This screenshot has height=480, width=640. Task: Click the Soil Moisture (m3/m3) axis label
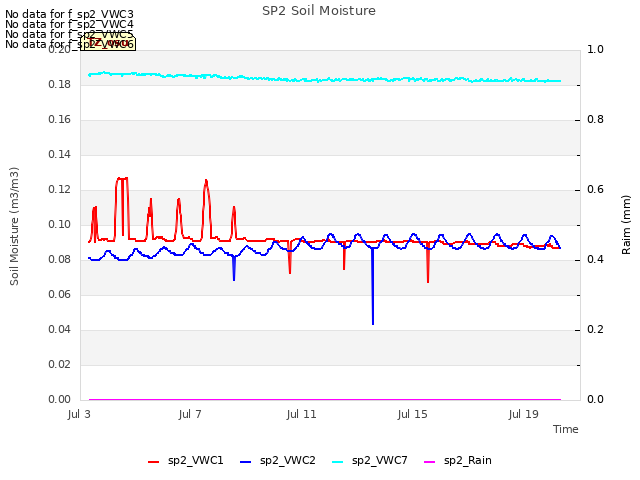(x=14, y=226)
